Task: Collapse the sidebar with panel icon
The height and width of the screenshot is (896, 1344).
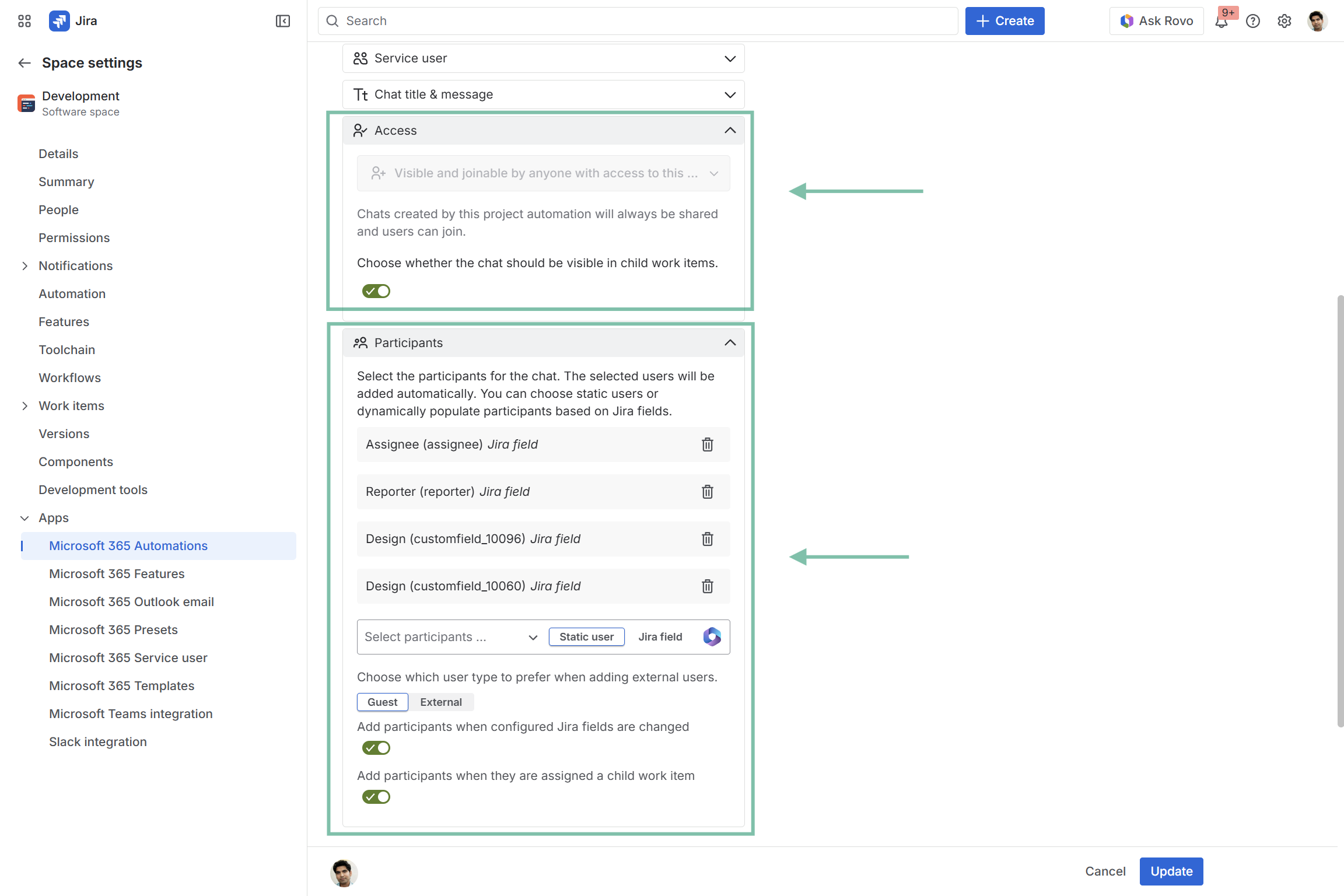Action: click(283, 22)
